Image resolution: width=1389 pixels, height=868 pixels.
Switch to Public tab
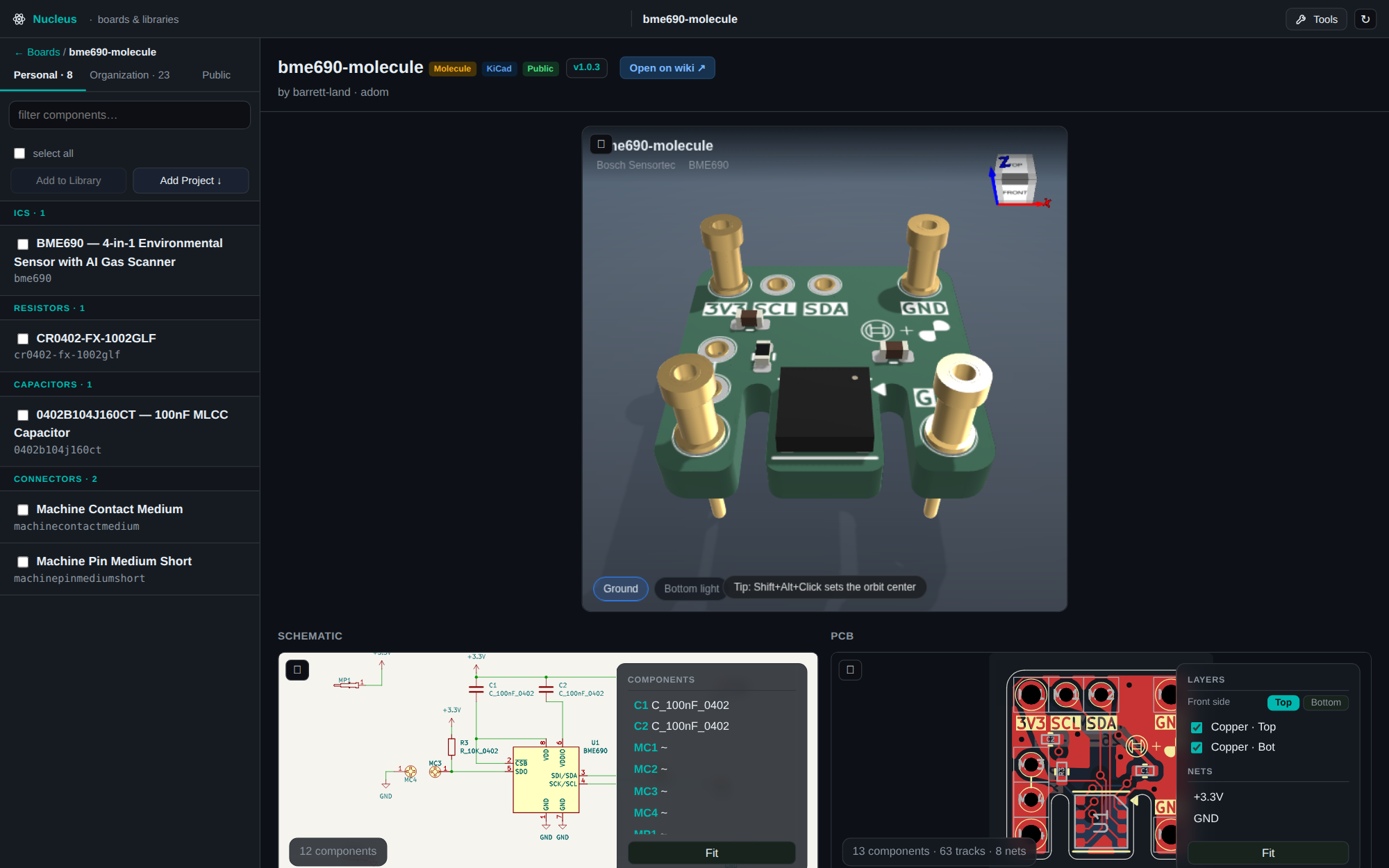pos(216,75)
